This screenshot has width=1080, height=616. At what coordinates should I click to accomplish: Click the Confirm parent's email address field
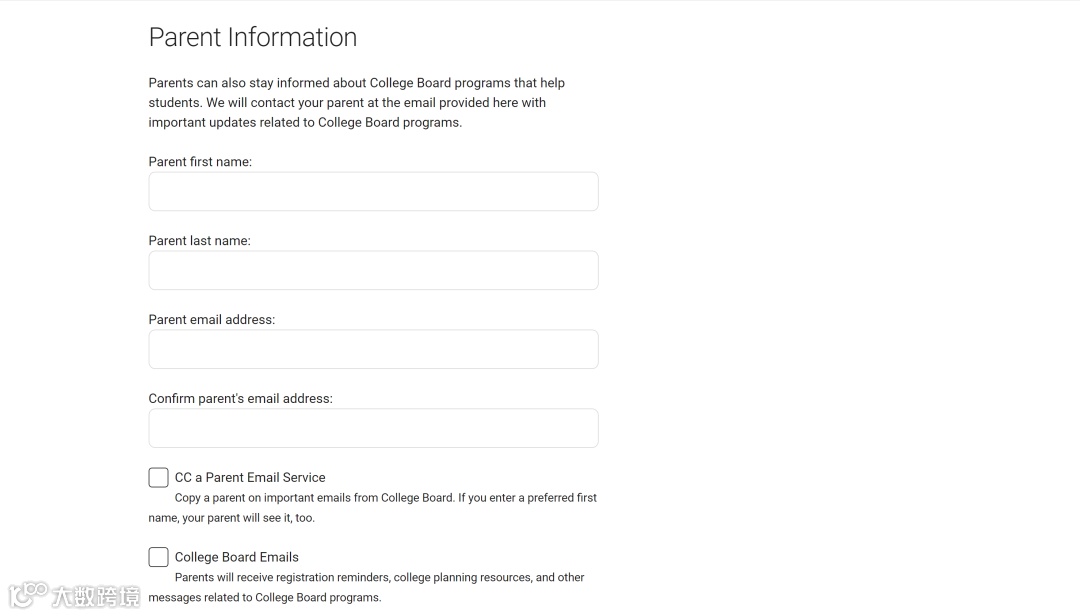(x=373, y=428)
